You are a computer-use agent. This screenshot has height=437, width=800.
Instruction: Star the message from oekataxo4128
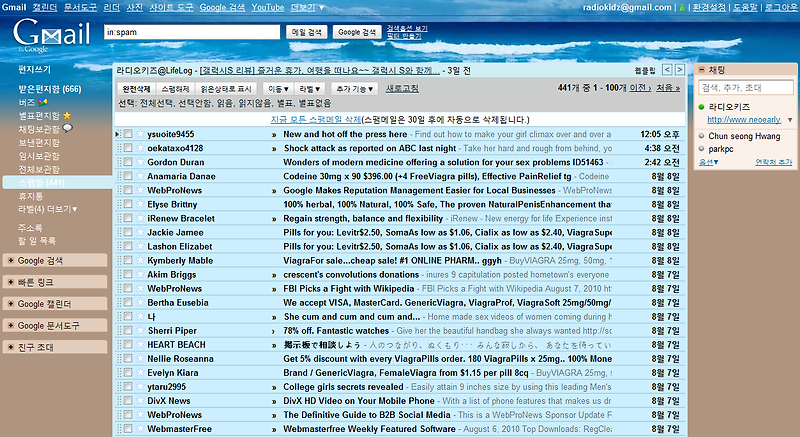pyautogui.click(x=140, y=148)
